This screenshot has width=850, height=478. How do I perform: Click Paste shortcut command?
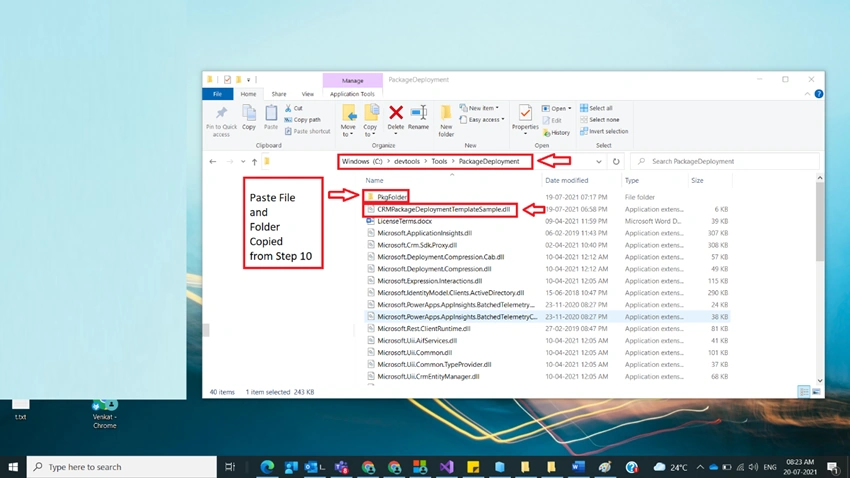click(307, 131)
